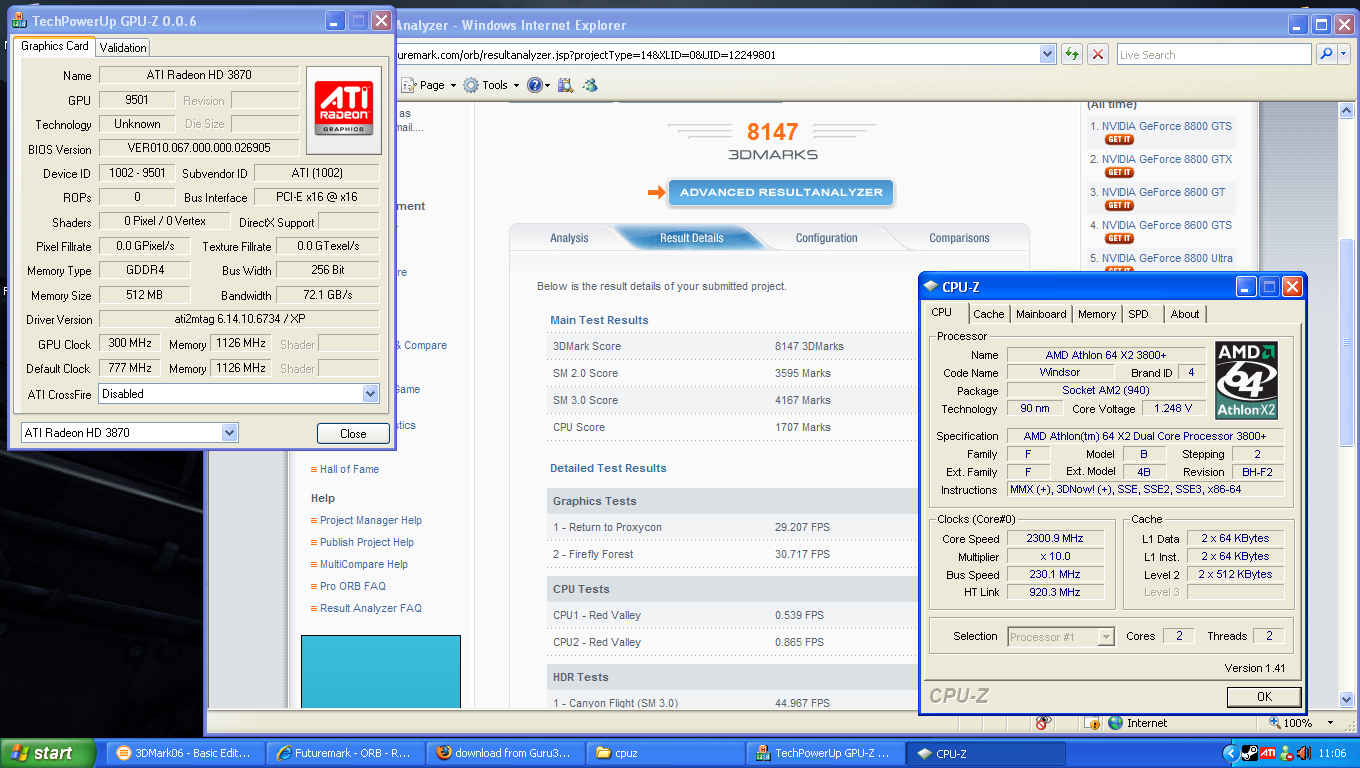Click the Advanced ResultAnalyzer button

click(x=781, y=192)
